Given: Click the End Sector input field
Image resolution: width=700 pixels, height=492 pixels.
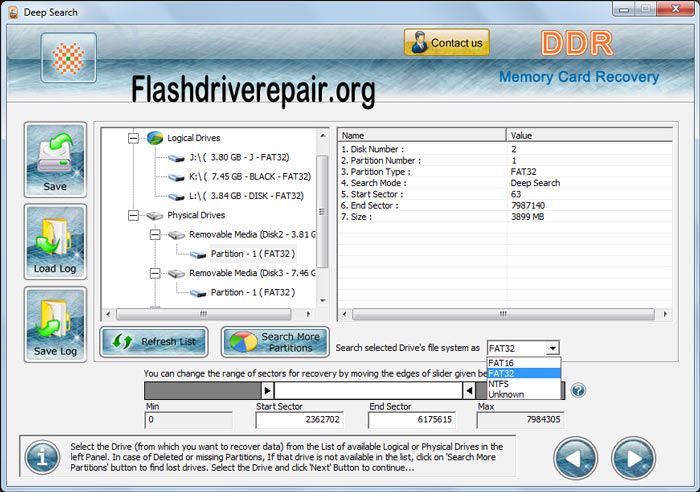Looking at the screenshot, I should (x=412, y=420).
